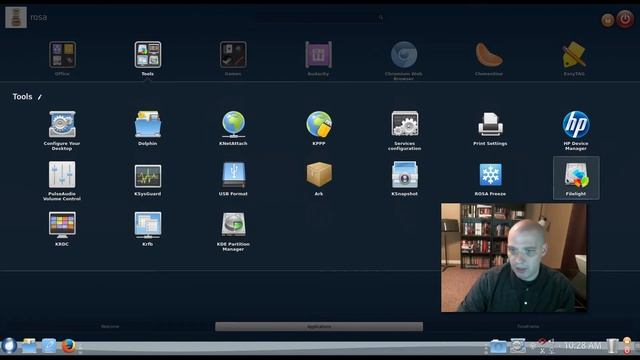The width and height of the screenshot is (640, 360).
Task: Open KNetAttach
Action: coord(233,128)
